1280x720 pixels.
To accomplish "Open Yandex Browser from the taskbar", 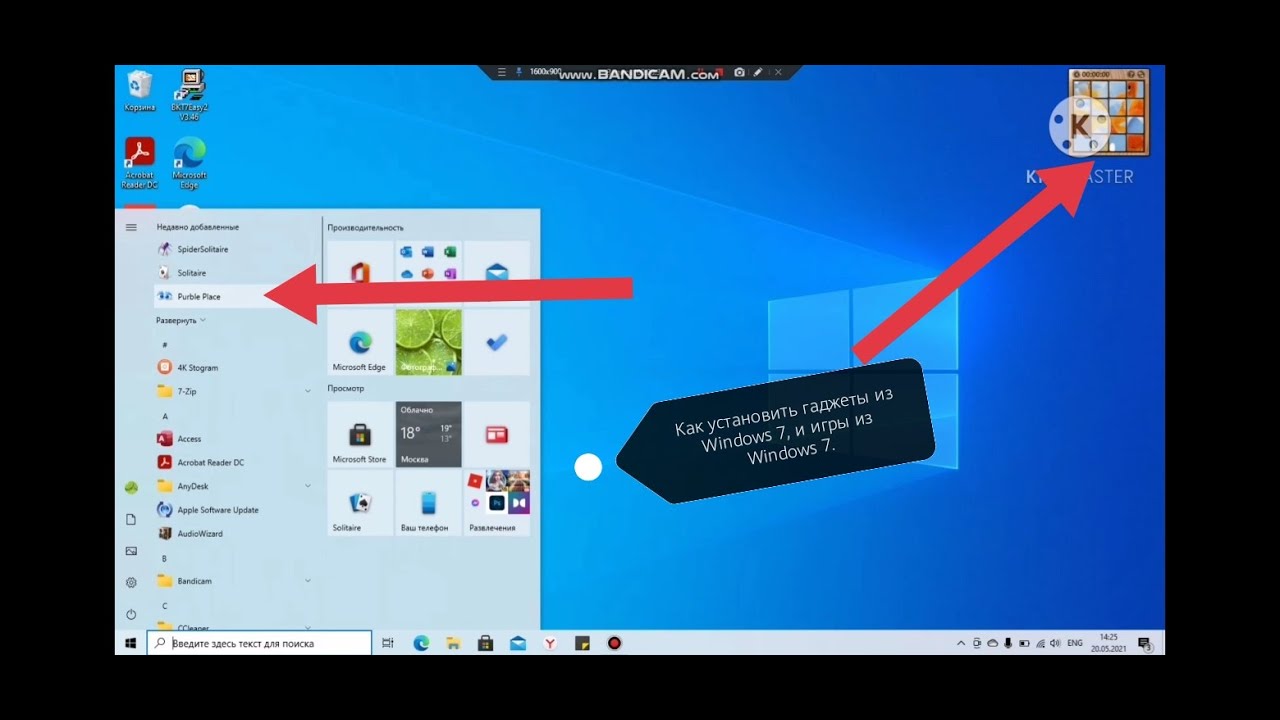I will (x=550, y=643).
